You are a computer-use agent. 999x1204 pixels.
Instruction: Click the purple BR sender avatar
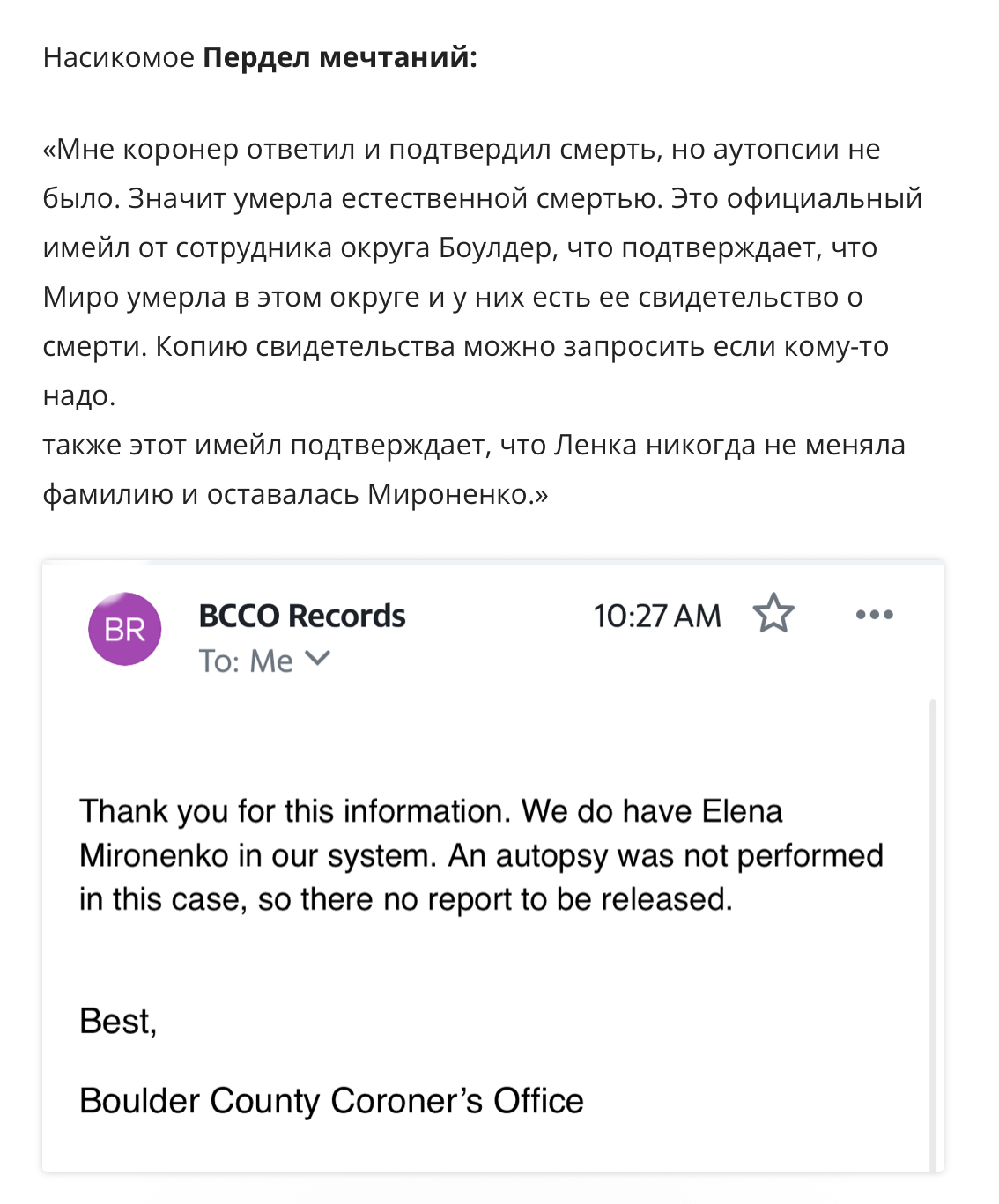[125, 629]
